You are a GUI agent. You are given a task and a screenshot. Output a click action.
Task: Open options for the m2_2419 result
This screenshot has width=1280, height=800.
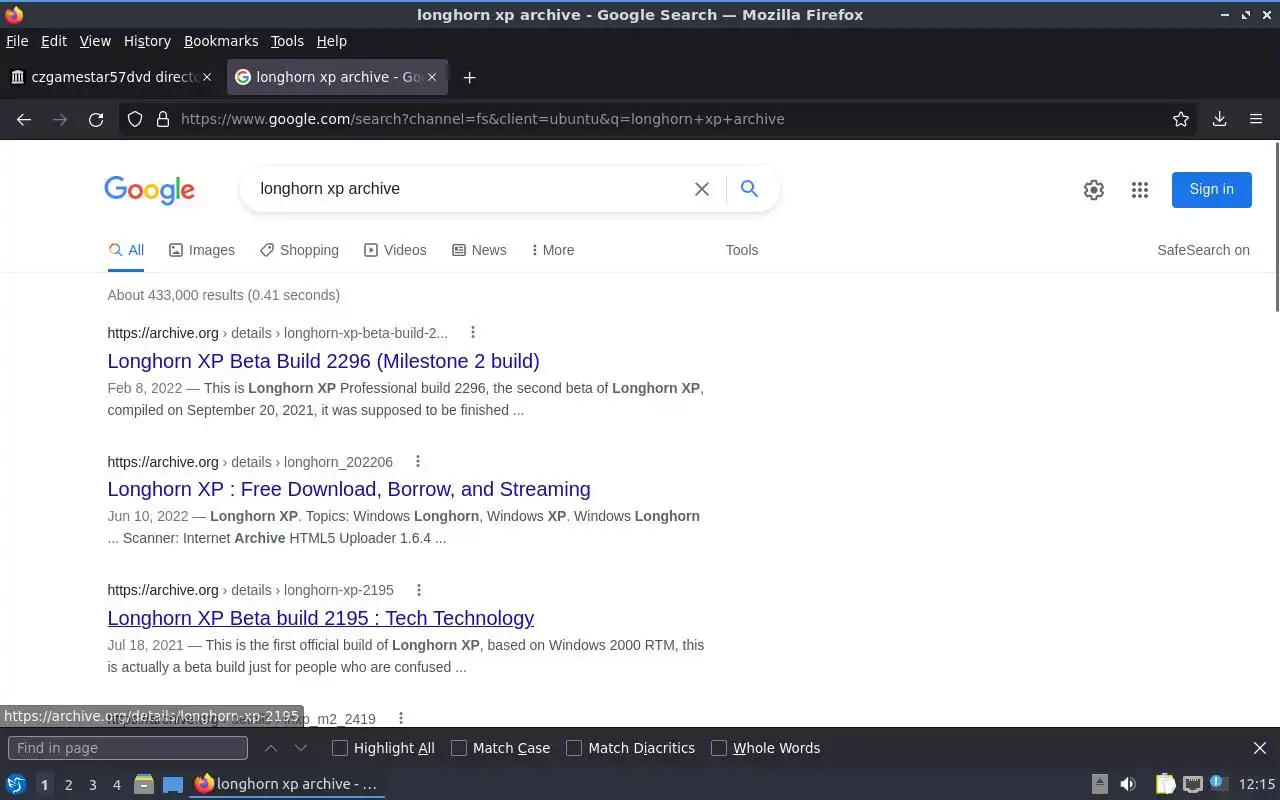[401, 718]
